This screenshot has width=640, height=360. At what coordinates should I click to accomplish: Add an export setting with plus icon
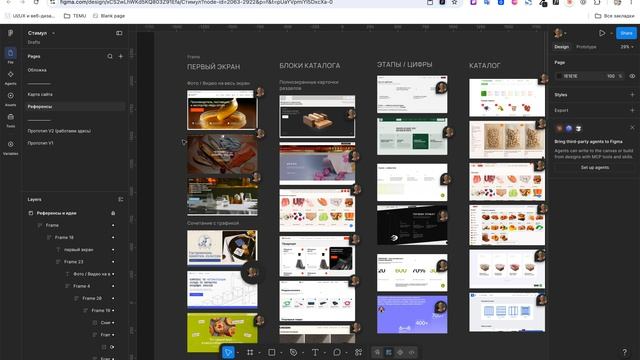[x=632, y=110]
